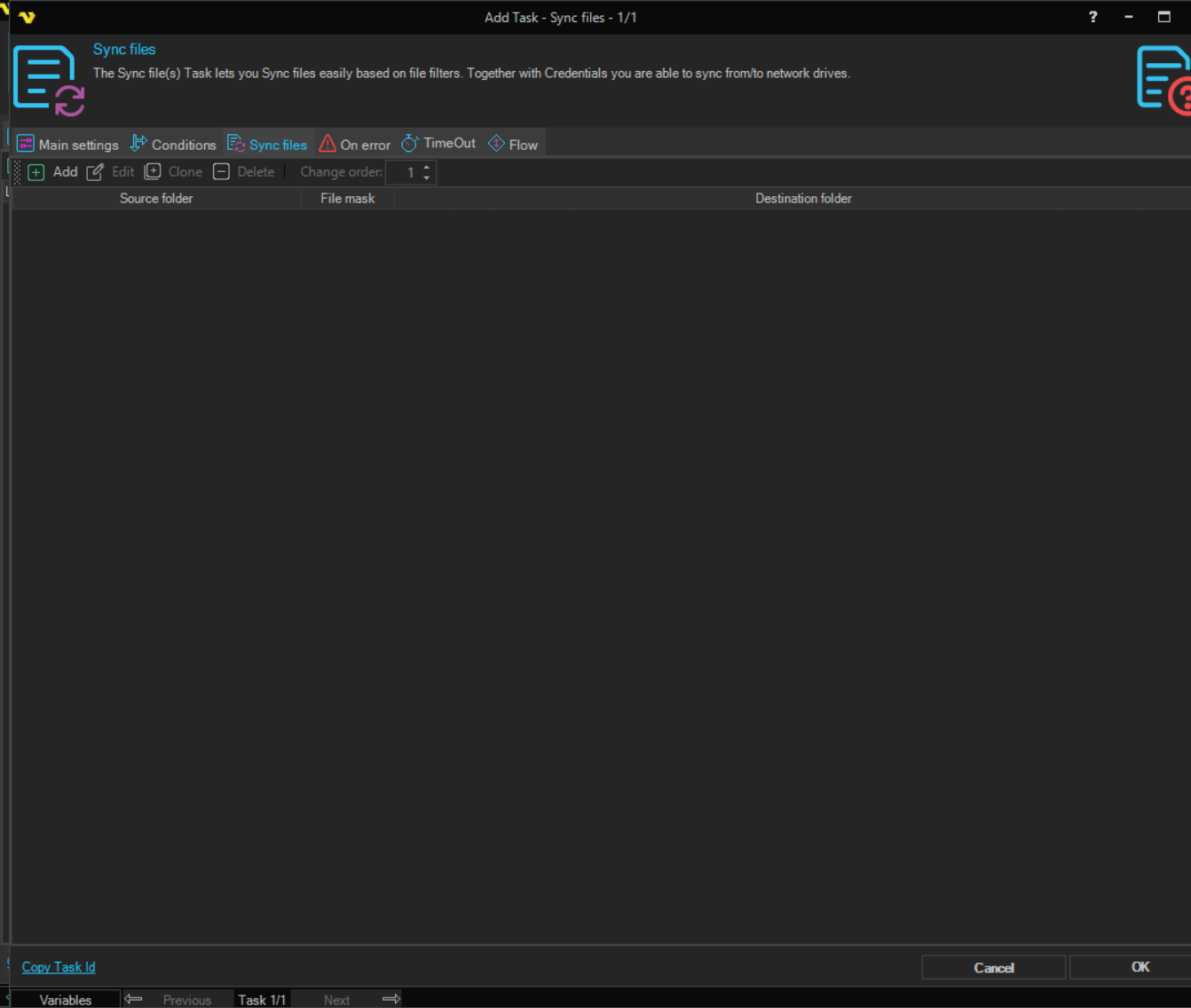Select the Flow tab

[514, 145]
